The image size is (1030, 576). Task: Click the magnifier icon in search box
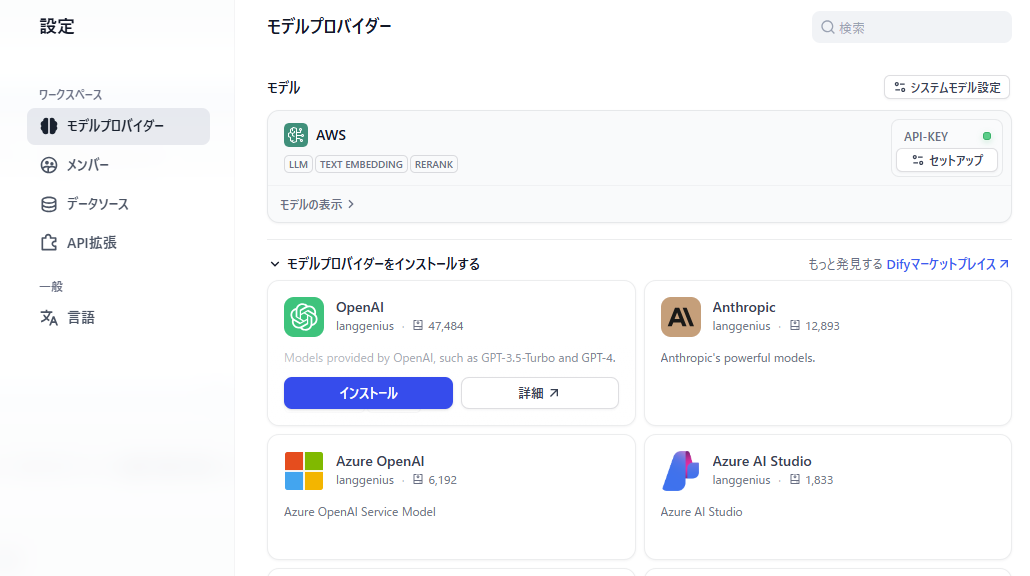click(828, 28)
